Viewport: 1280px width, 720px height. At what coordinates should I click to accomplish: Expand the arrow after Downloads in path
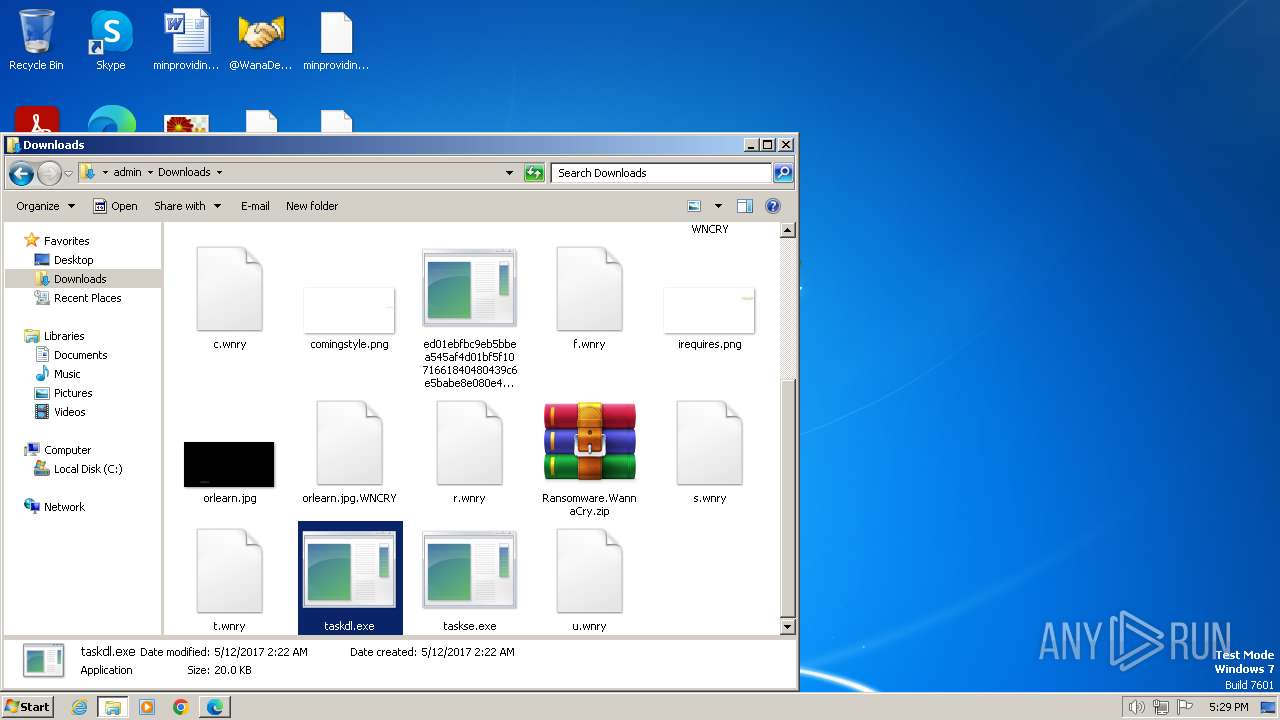coord(219,172)
